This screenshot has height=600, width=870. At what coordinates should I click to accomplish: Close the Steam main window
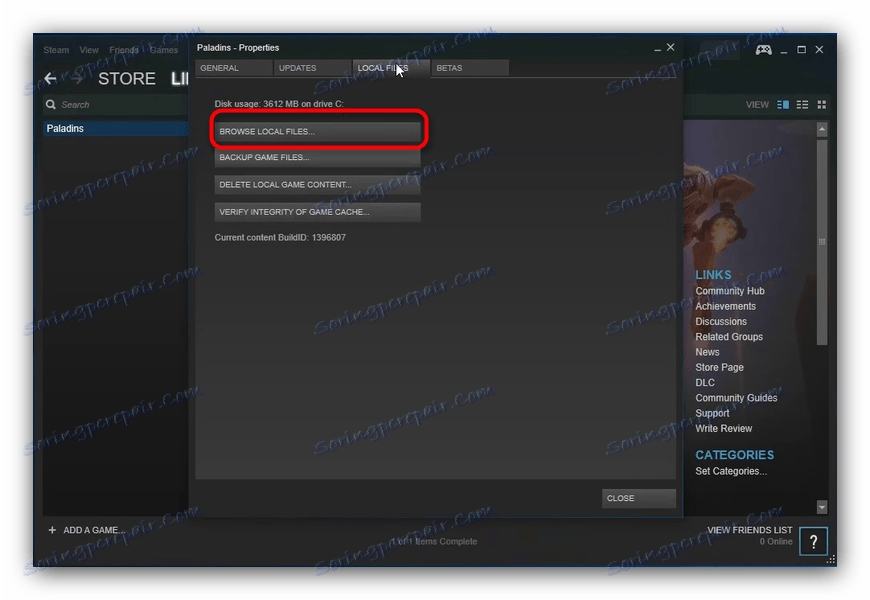coord(820,50)
